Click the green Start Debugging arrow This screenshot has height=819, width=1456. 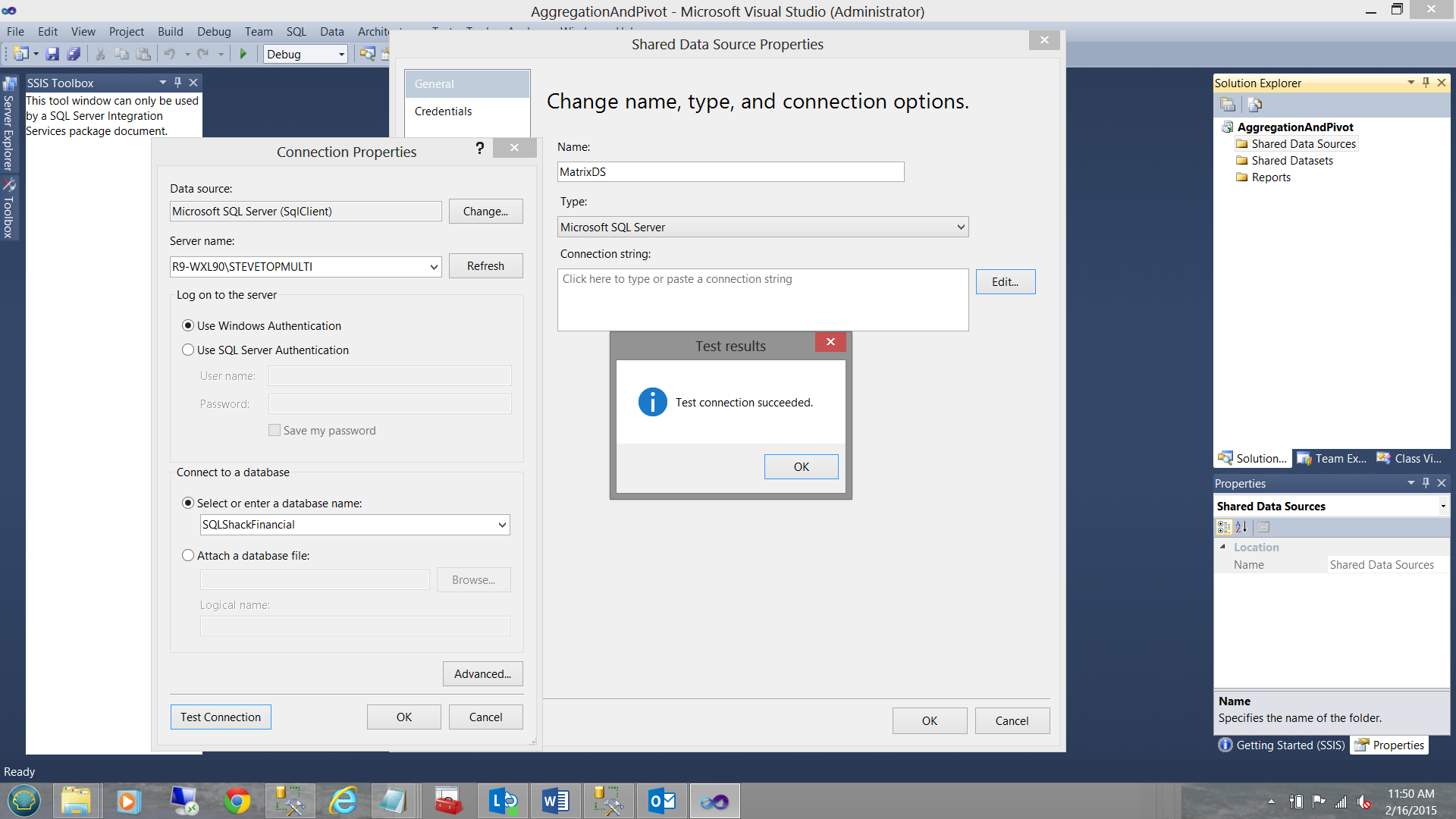coord(243,54)
